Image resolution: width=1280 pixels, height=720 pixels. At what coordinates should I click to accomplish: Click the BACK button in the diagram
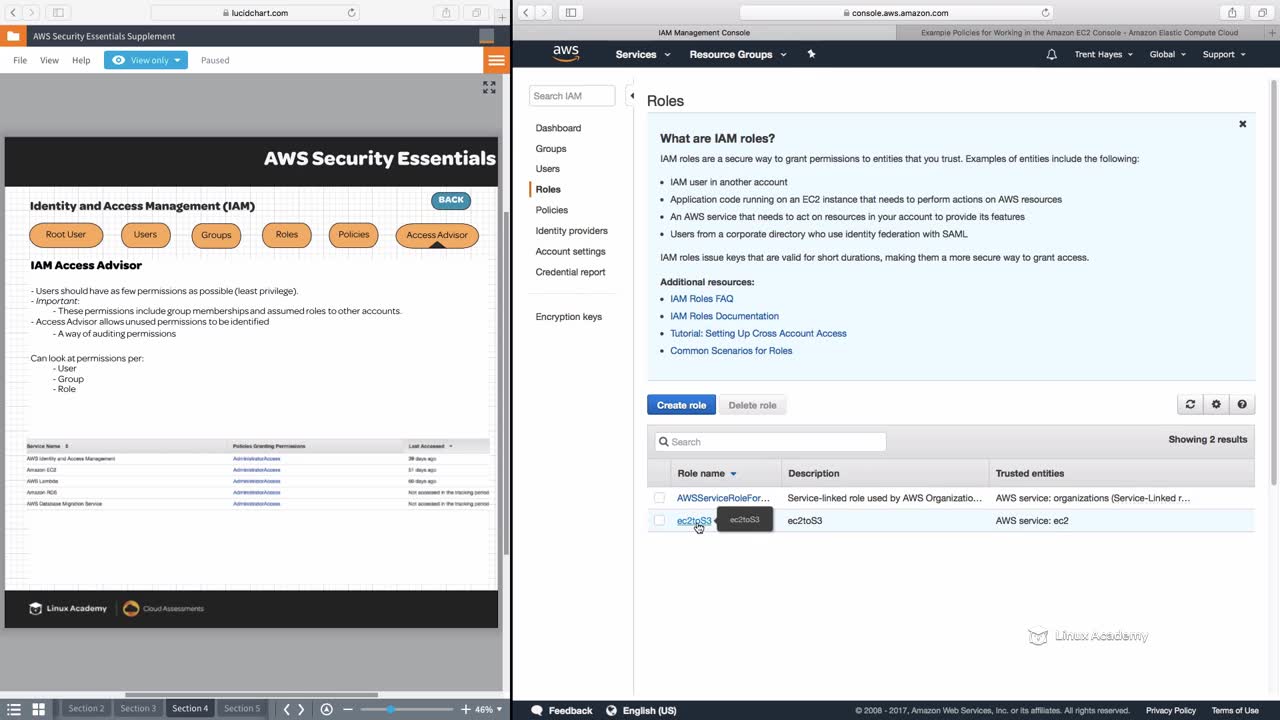click(x=451, y=200)
